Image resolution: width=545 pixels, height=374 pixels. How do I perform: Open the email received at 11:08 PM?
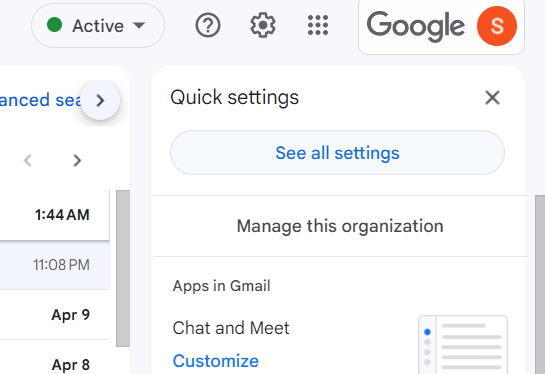coord(55,265)
